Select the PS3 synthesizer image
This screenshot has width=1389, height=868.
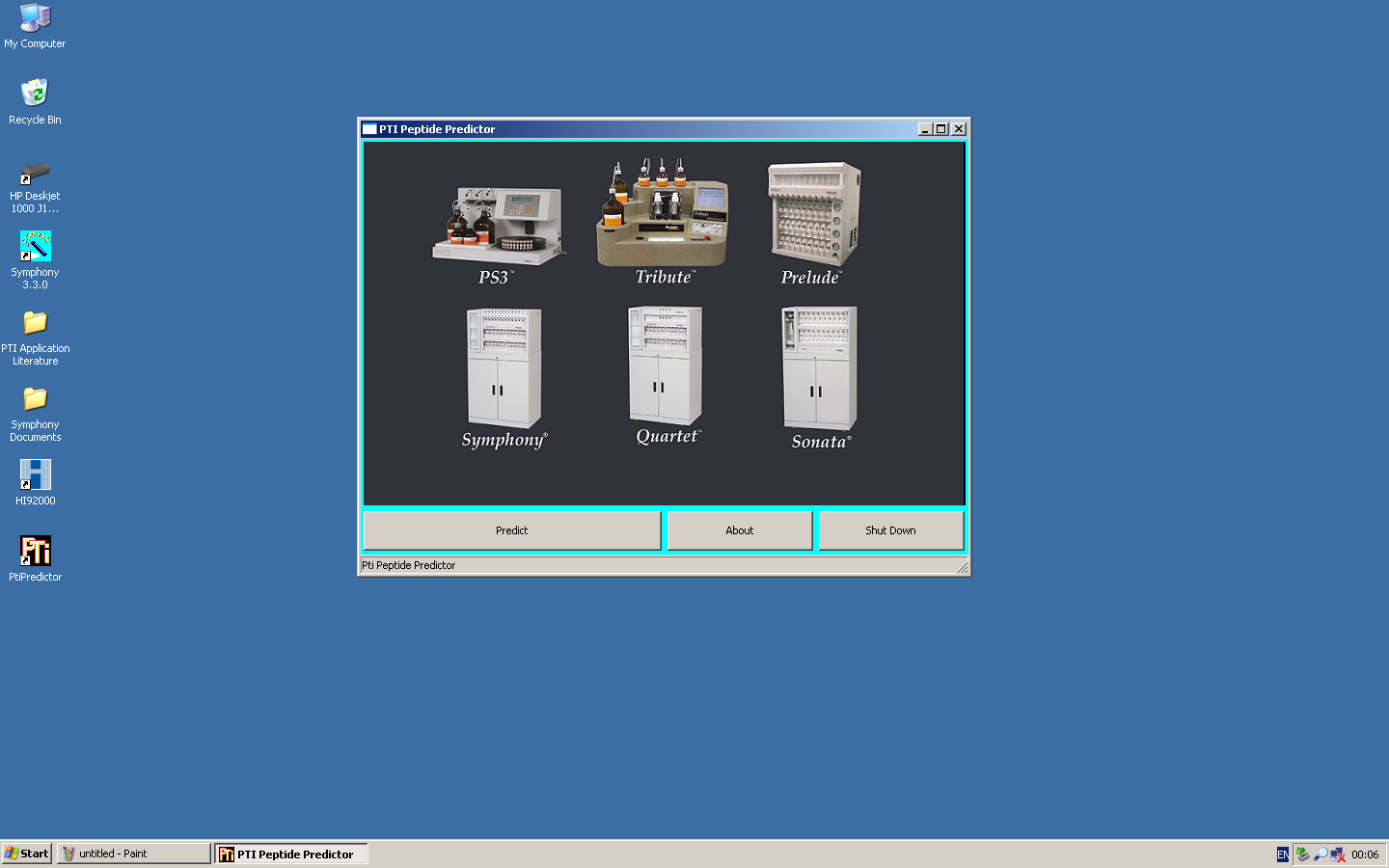(498, 220)
